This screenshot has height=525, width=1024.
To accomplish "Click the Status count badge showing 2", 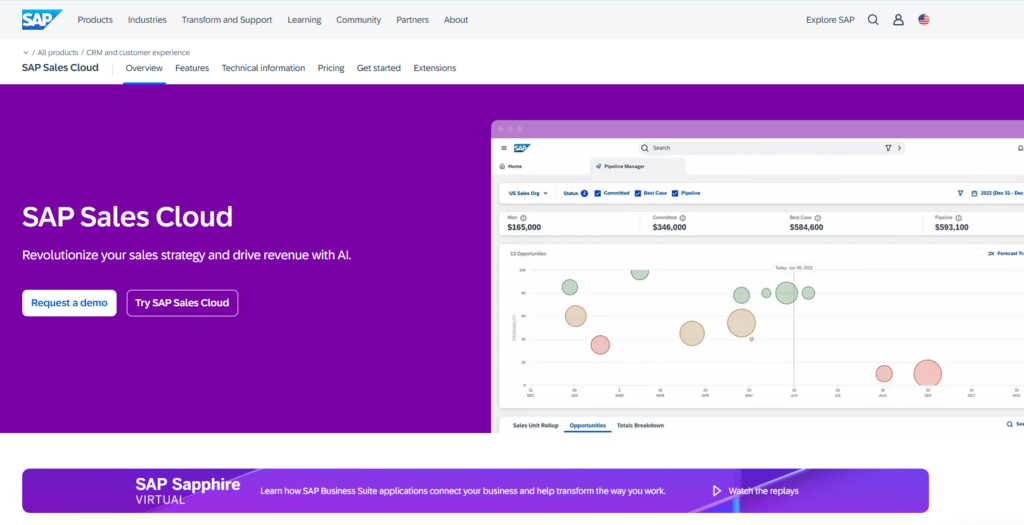I will (x=584, y=193).
